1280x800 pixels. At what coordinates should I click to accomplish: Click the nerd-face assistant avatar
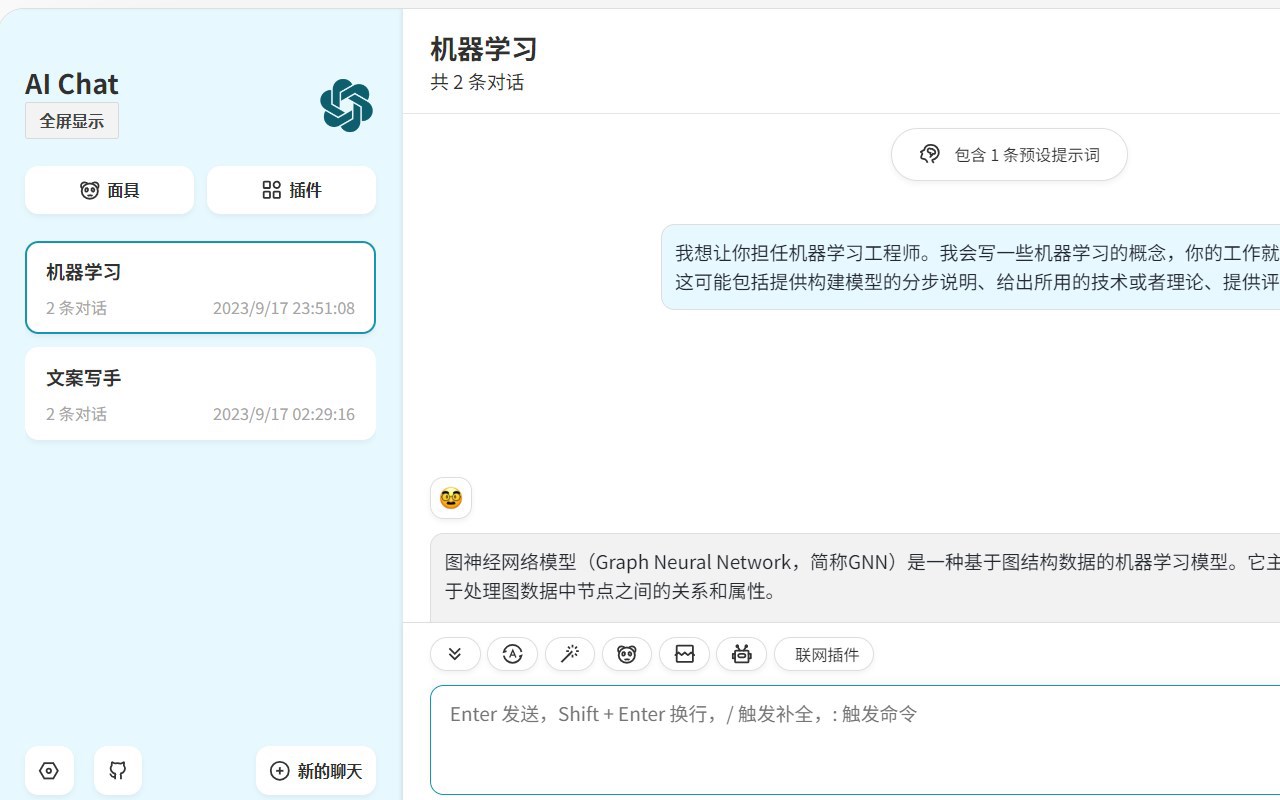point(450,497)
